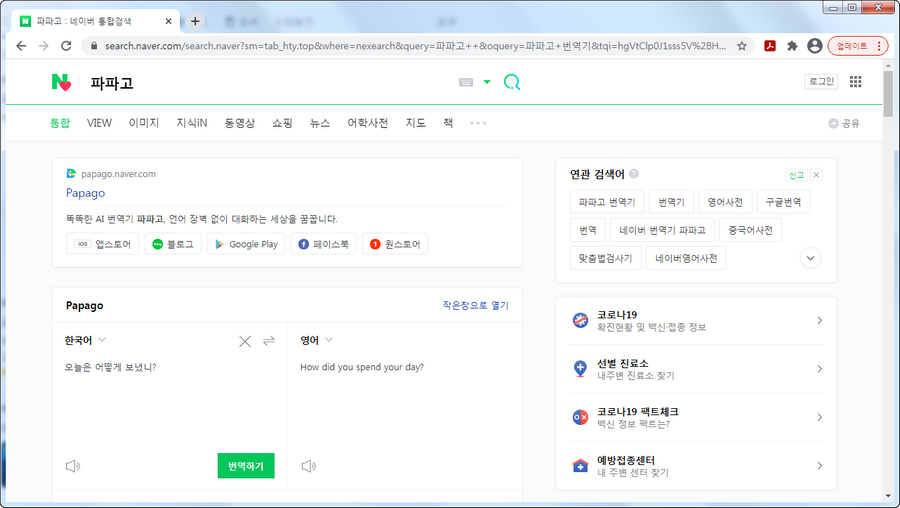Viewport: 900px width, 508px height.
Task: Click 작은창으로 열기 link
Action: click(x=475, y=305)
